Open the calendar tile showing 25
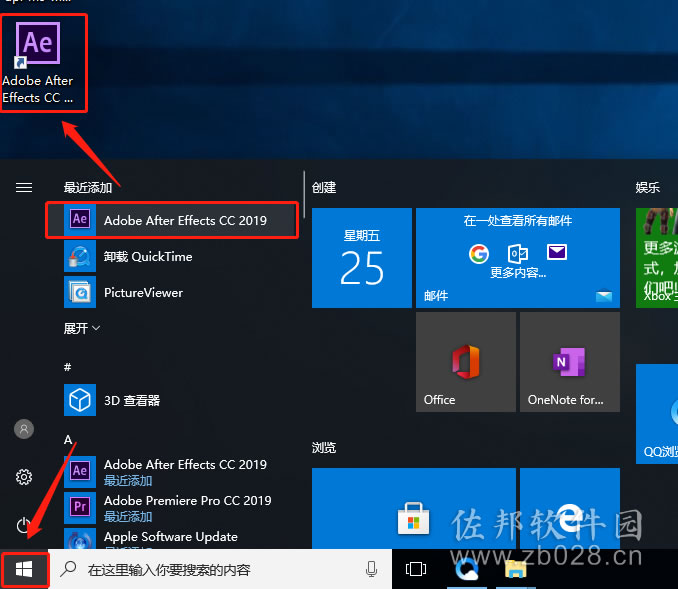Viewport: 678px width, 589px height. (x=362, y=258)
